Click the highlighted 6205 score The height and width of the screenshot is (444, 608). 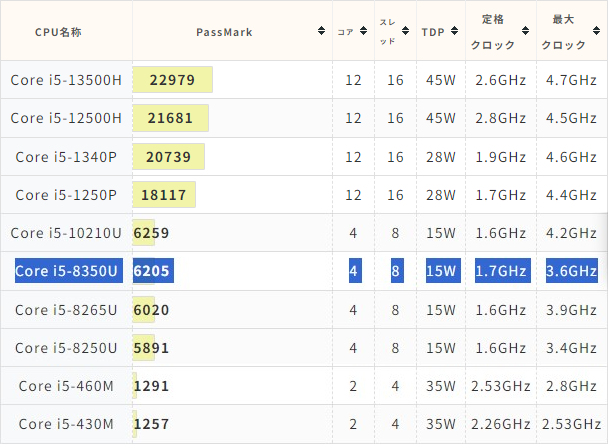pyautogui.click(x=153, y=271)
